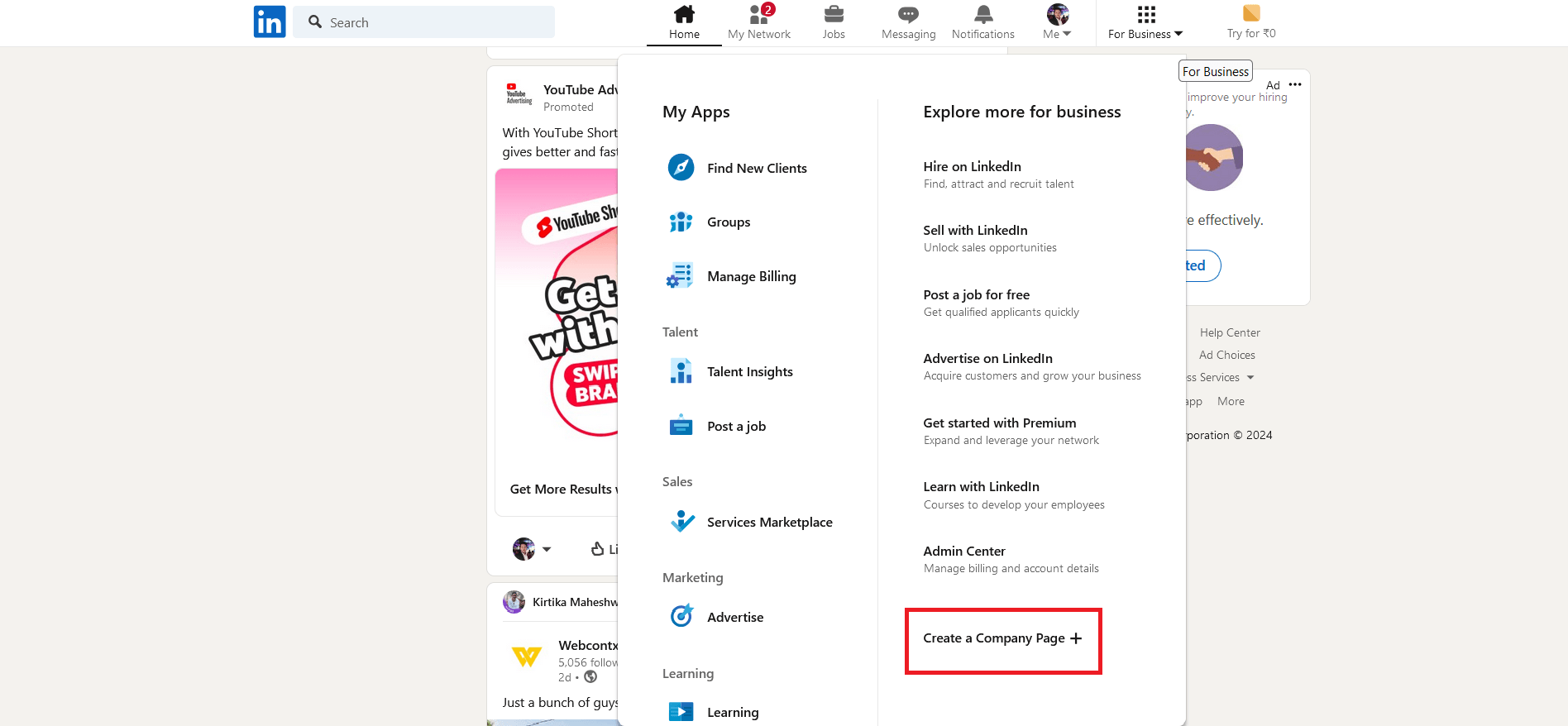Go to My Network tab
The height and width of the screenshot is (726, 1568).
point(759,22)
